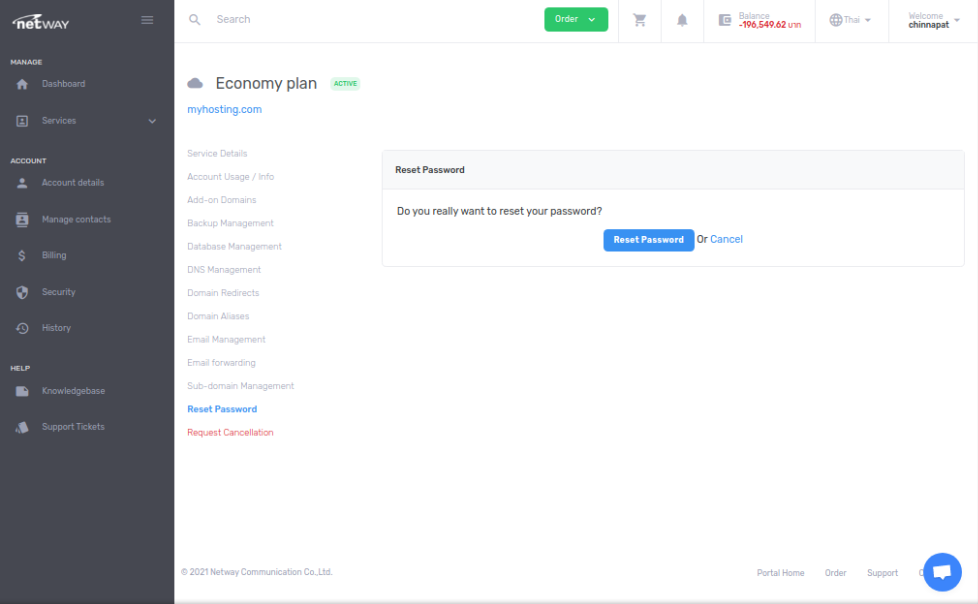Viewport: 978px width, 604px height.
Task: Click the Billing dollar icon
Action: [22, 256]
